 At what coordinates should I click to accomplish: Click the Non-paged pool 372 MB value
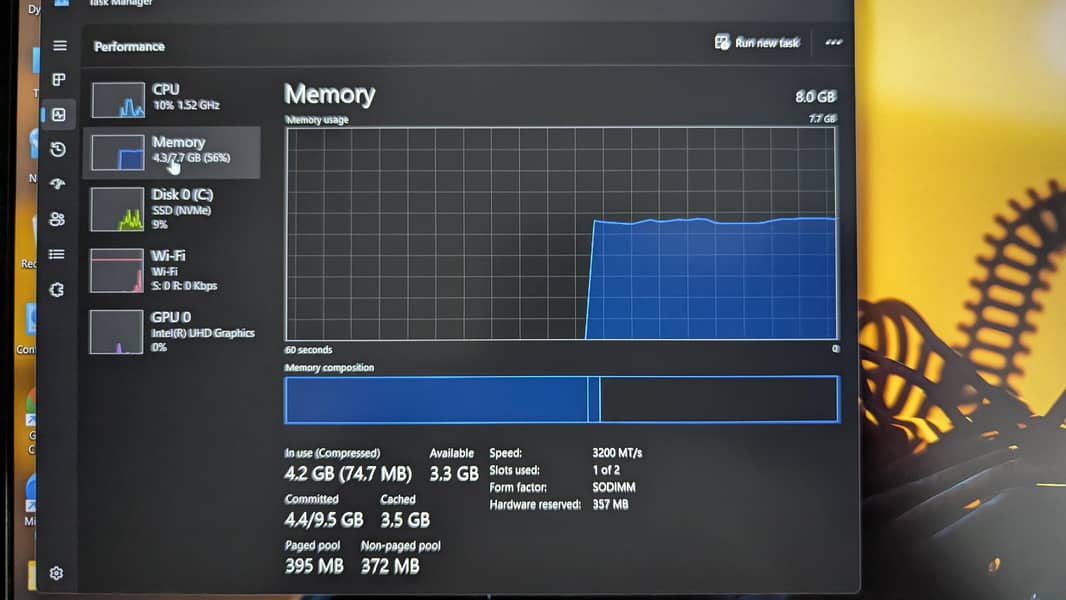click(x=390, y=566)
